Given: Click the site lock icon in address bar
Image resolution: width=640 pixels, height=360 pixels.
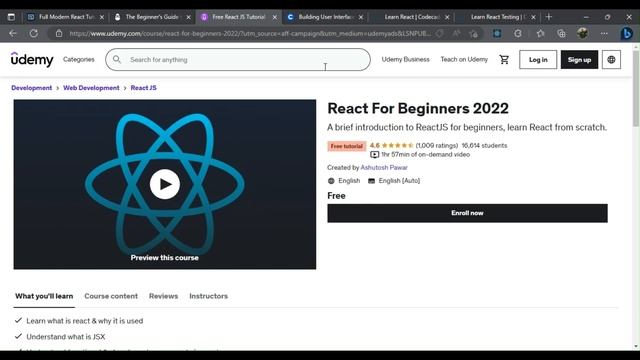Looking at the screenshot, I should (x=59, y=33).
